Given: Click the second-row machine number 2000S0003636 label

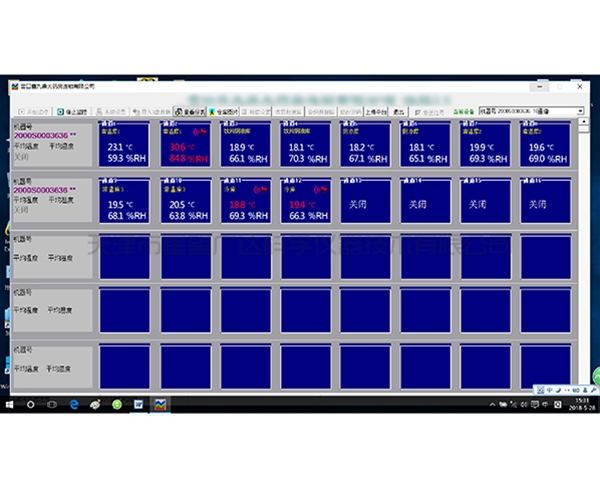Looking at the screenshot, I should tap(42, 189).
